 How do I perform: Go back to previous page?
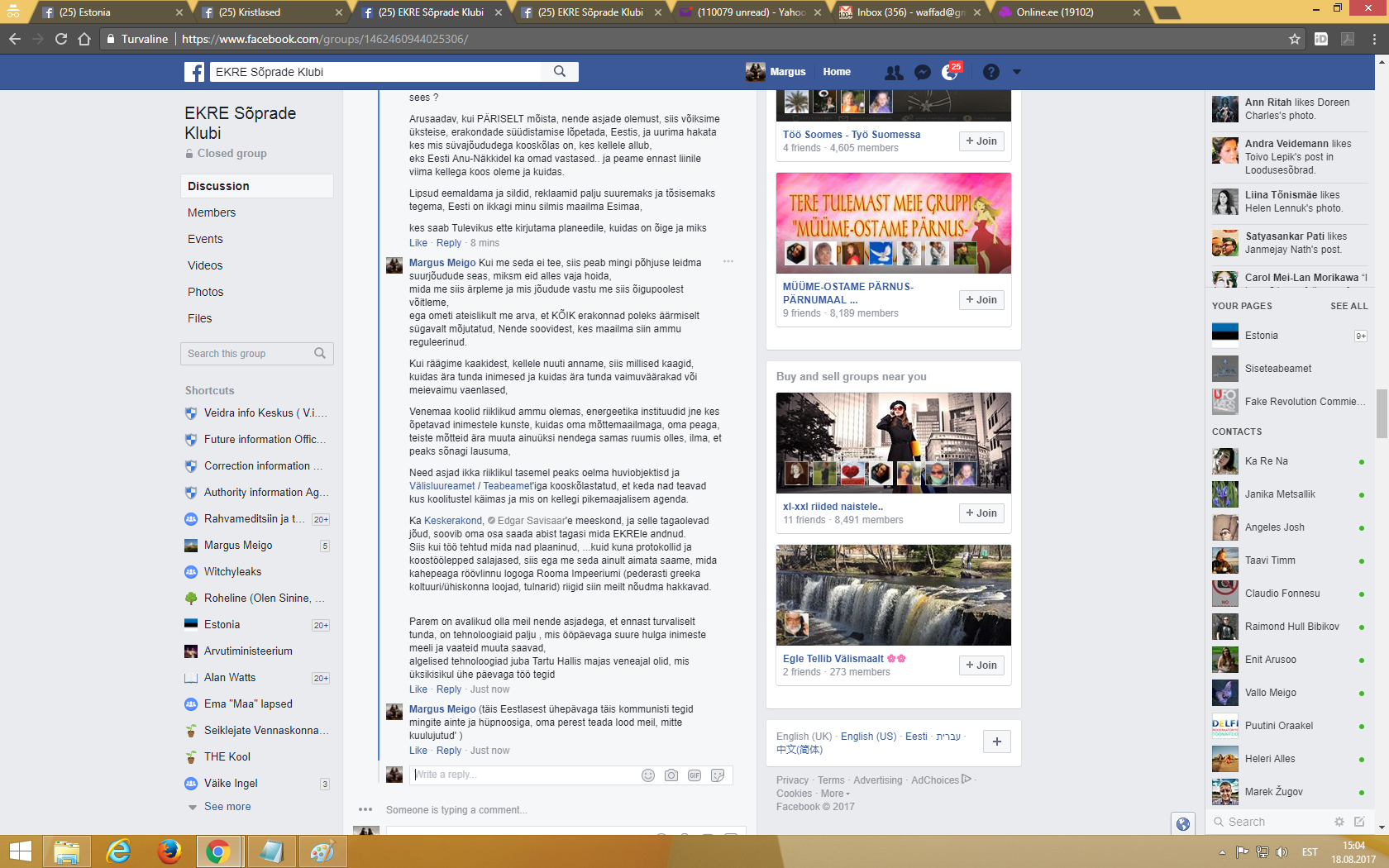click(x=15, y=39)
